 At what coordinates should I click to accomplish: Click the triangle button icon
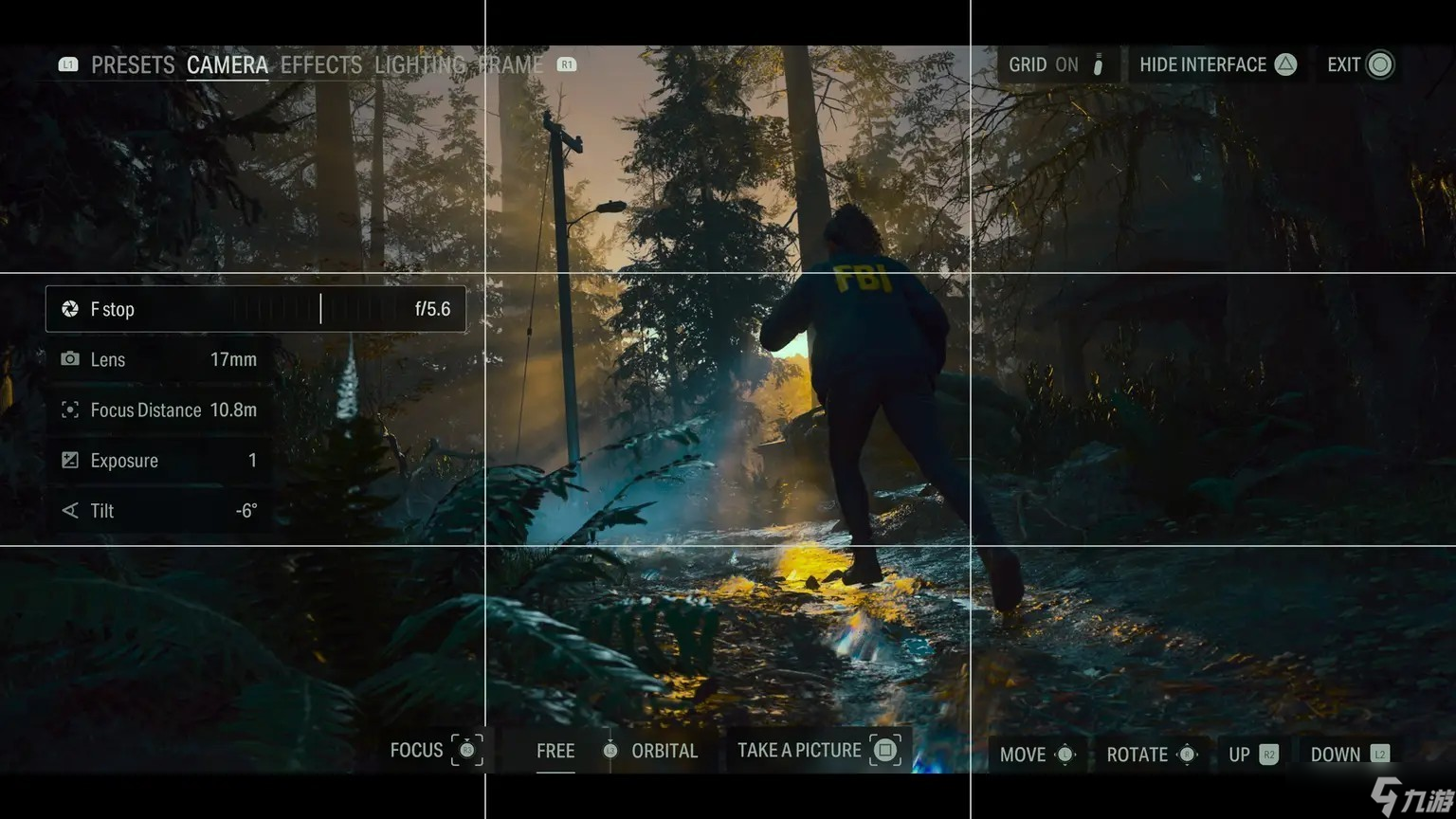point(1285,64)
